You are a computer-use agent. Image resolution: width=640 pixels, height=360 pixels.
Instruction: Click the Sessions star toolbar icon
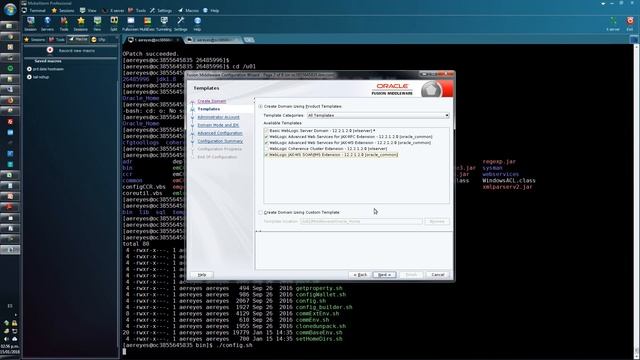pos(80,24)
